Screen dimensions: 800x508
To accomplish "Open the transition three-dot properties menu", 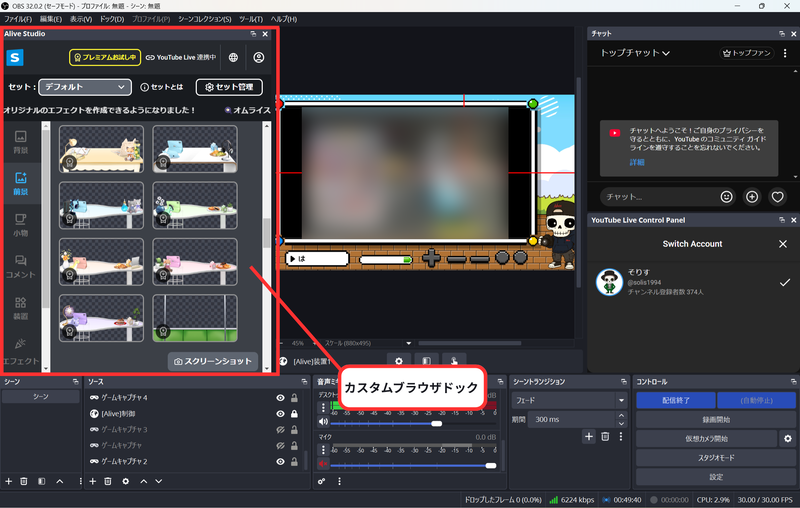I will coord(621,437).
